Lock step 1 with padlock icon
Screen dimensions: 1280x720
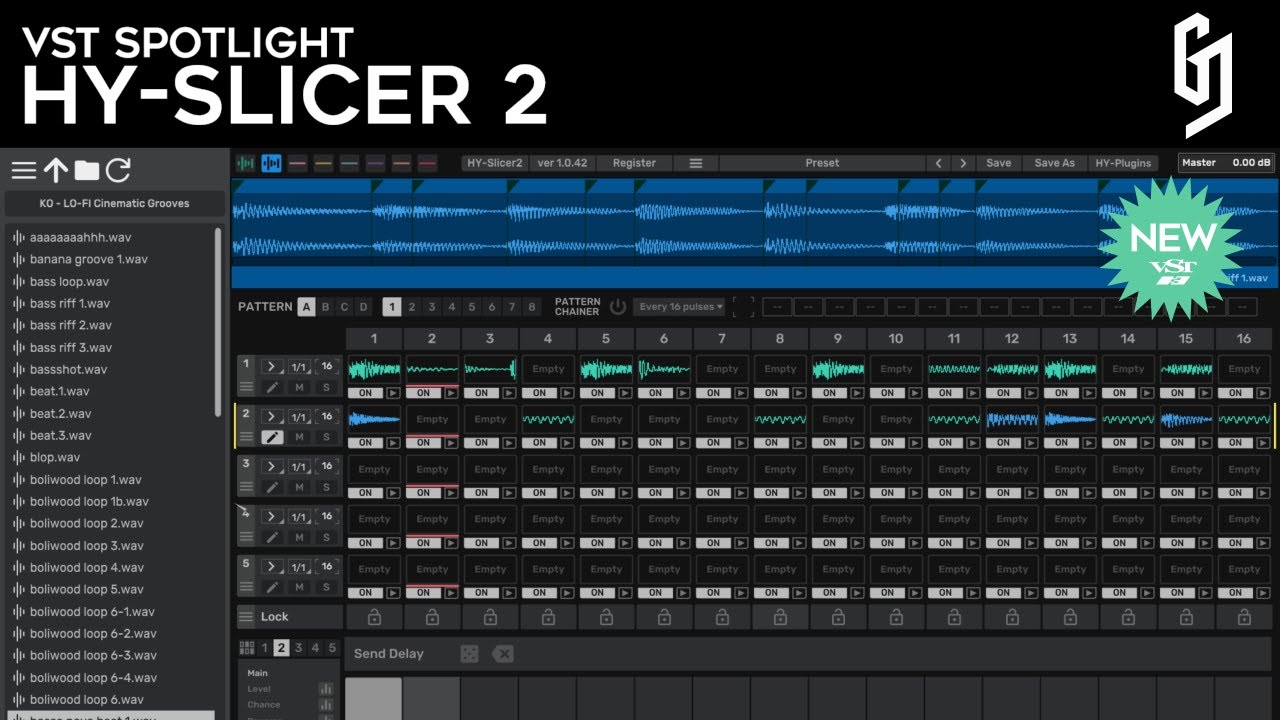pos(374,618)
